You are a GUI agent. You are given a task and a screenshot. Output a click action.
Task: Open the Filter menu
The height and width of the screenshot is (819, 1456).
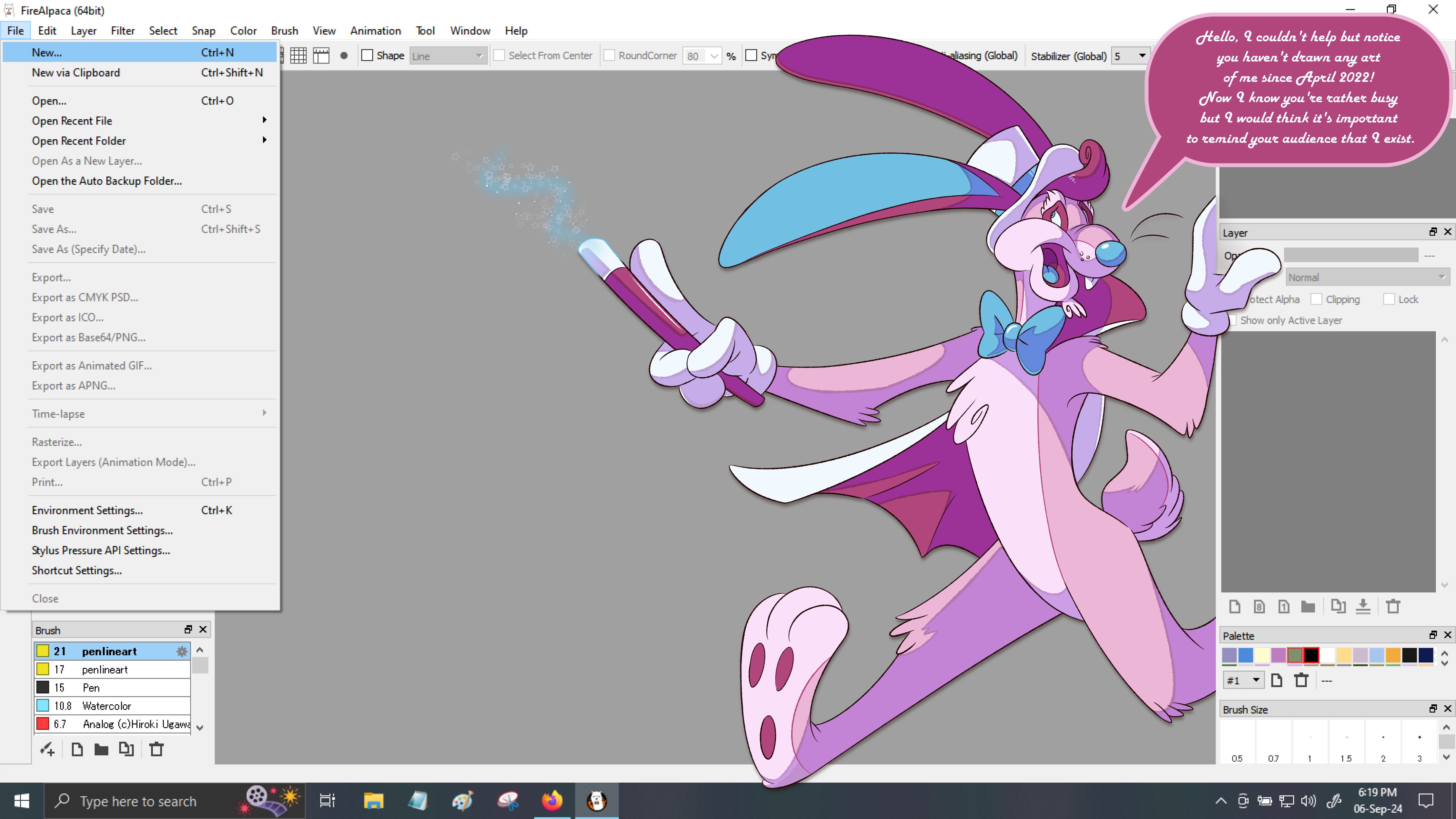[123, 30]
